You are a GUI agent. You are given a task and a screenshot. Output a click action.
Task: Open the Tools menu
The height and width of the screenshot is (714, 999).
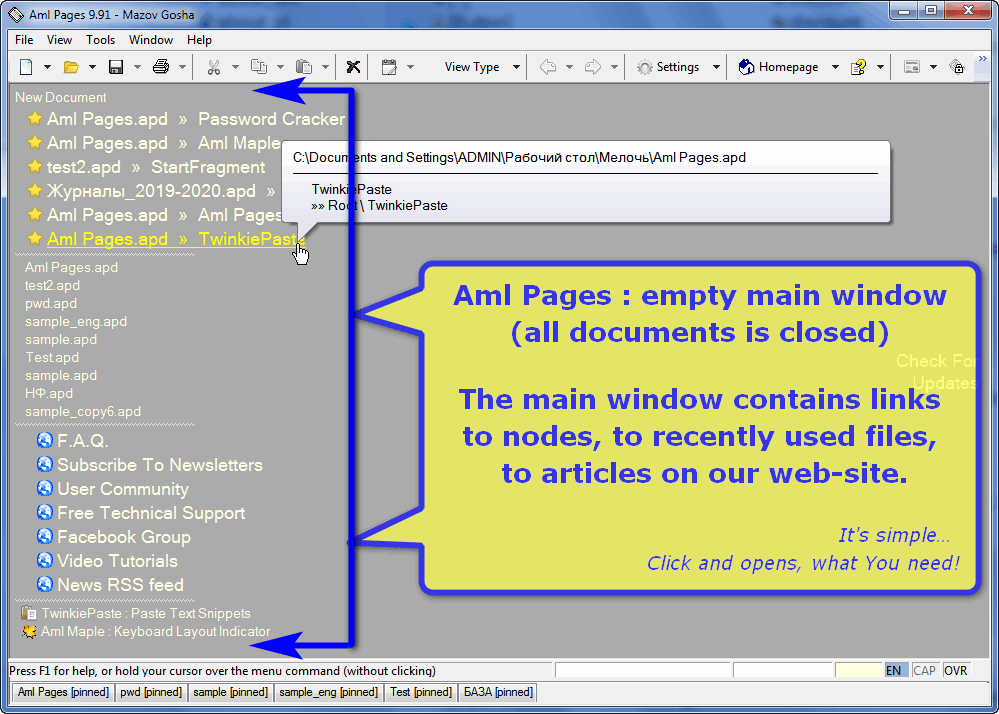click(x=101, y=39)
